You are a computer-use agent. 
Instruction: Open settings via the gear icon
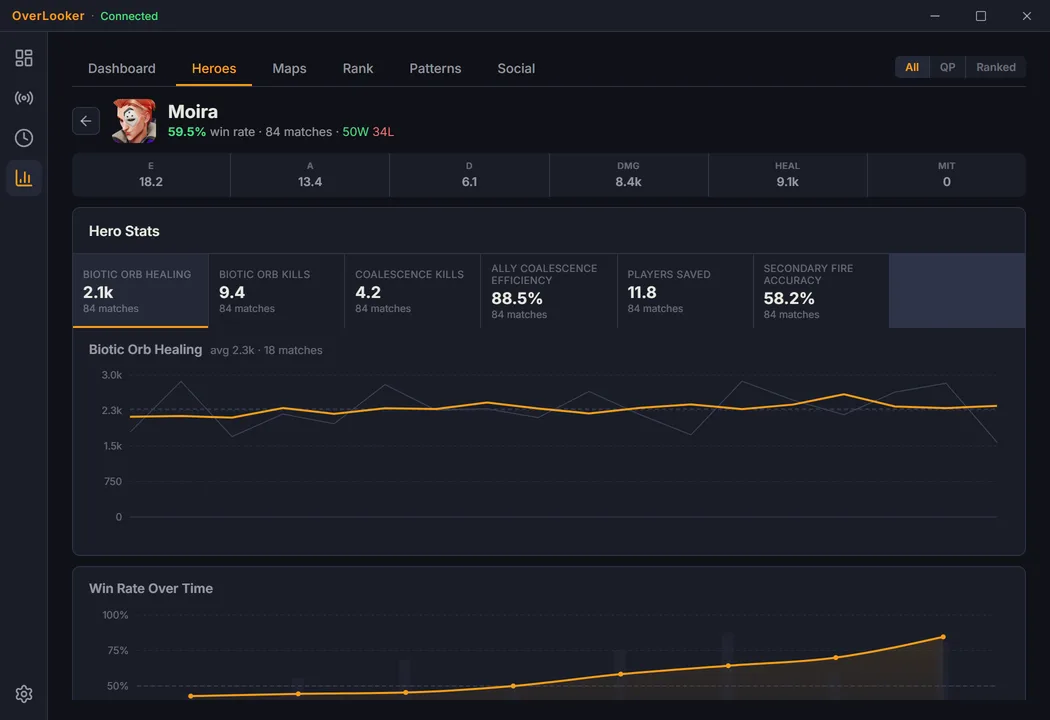click(x=24, y=693)
